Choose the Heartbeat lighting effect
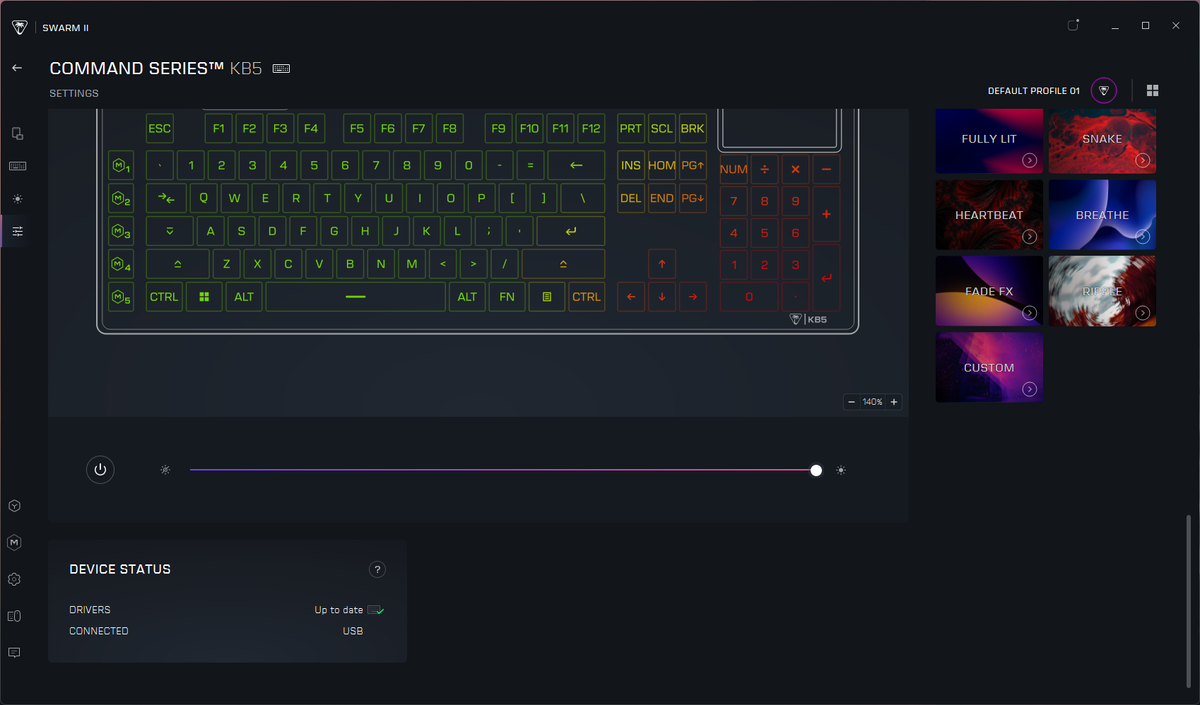Viewport: 1200px width, 705px height. (989, 215)
